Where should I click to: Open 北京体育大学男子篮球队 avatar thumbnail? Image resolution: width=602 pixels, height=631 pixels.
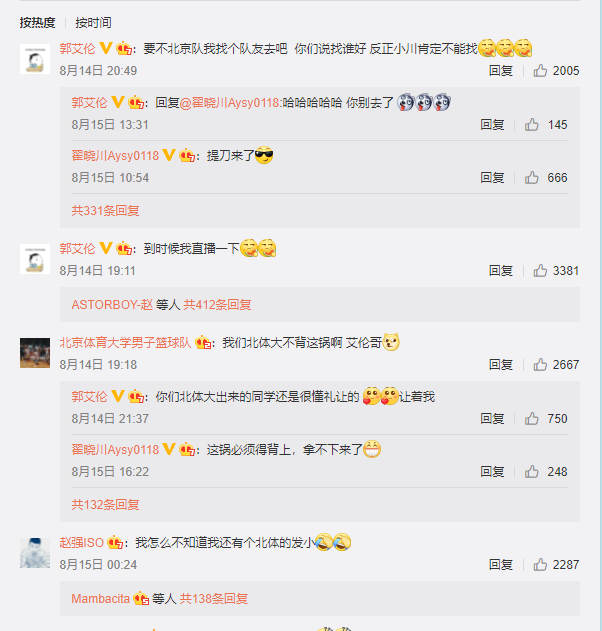(x=35, y=353)
